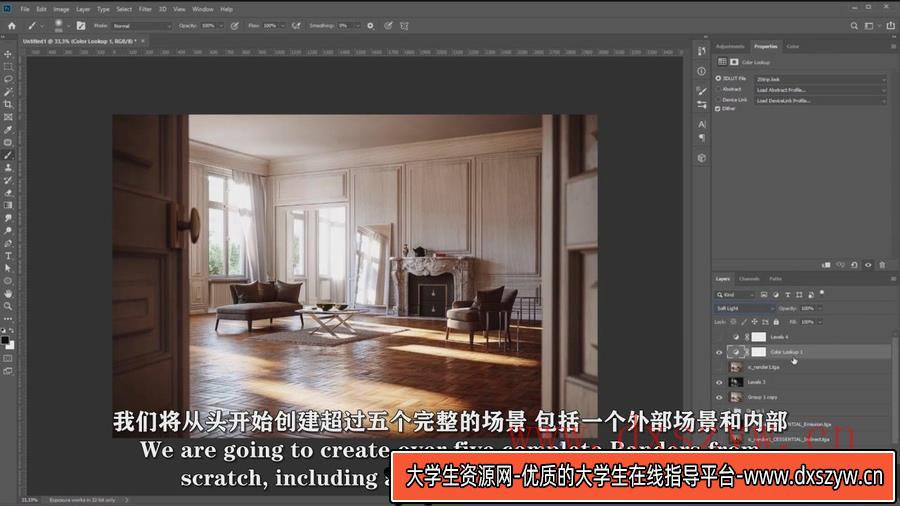This screenshot has height=506, width=900.
Task: Select the Hand tool
Action: 8,294
